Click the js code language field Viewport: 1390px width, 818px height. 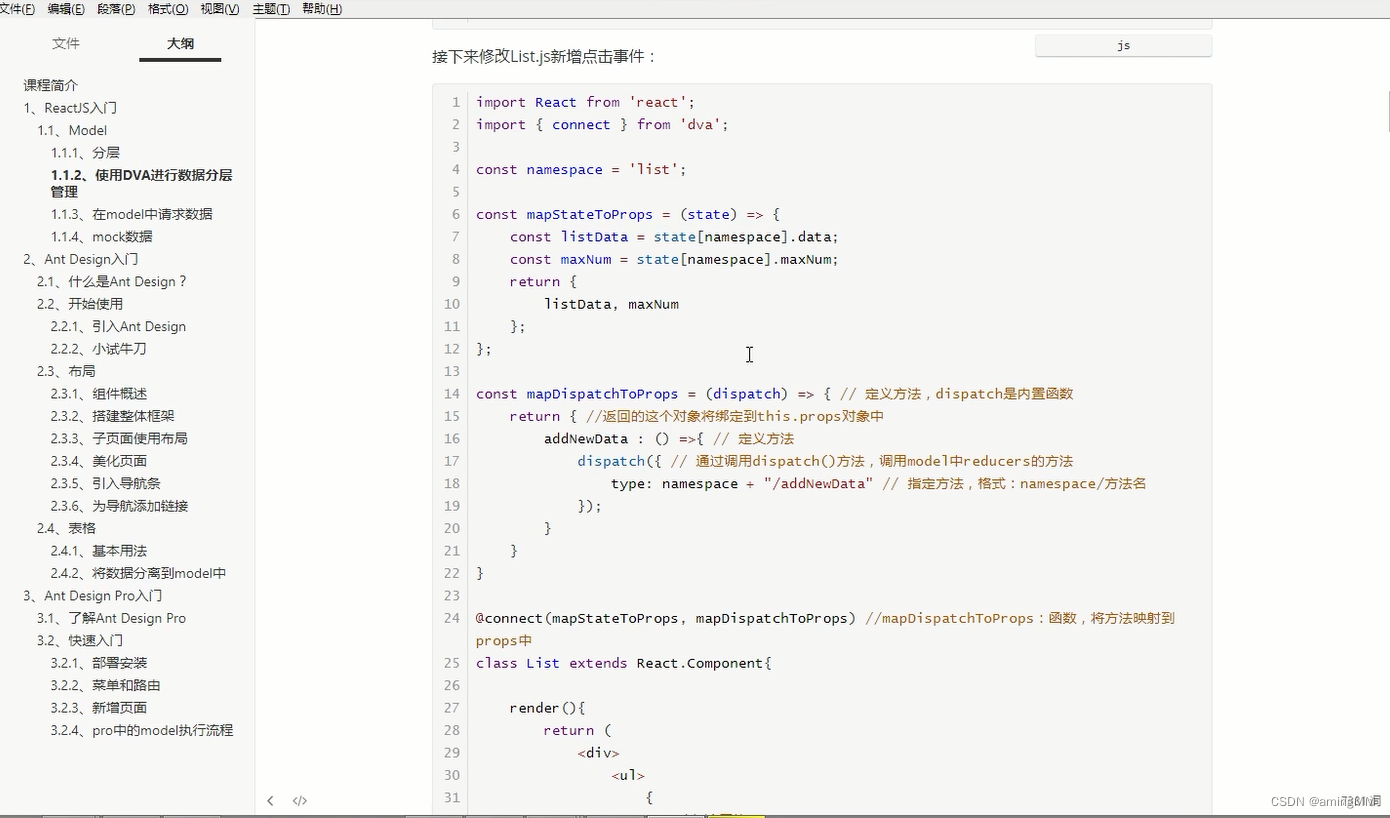click(x=1123, y=46)
